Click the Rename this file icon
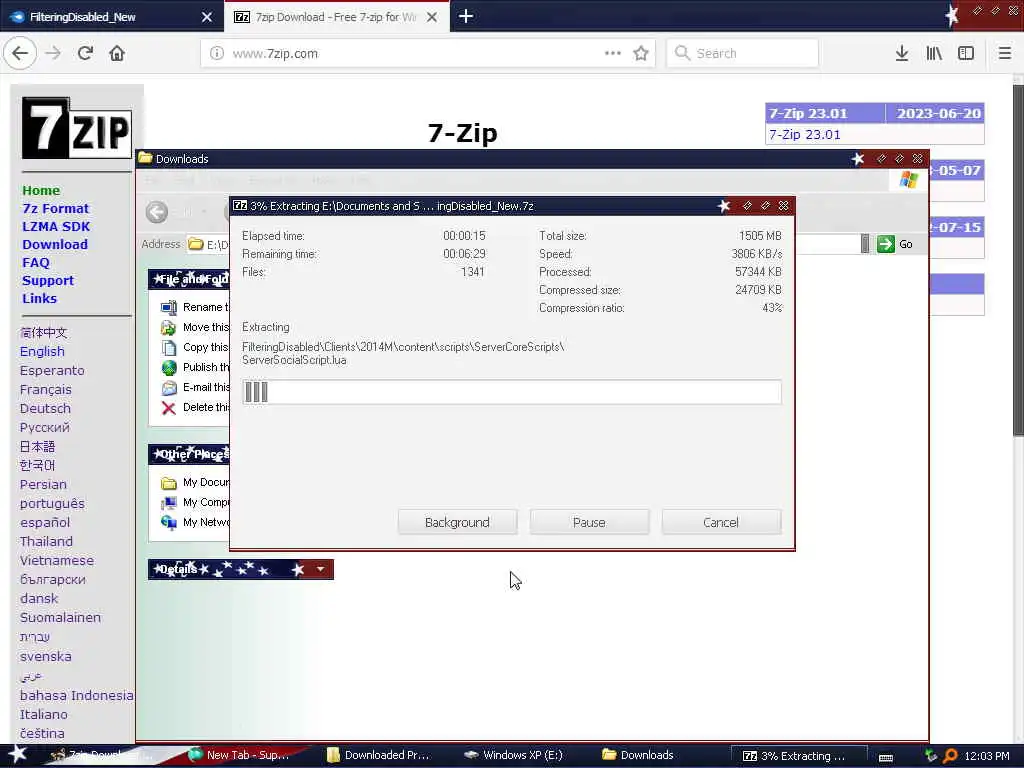The image size is (1024, 768). [x=168, y=307]
